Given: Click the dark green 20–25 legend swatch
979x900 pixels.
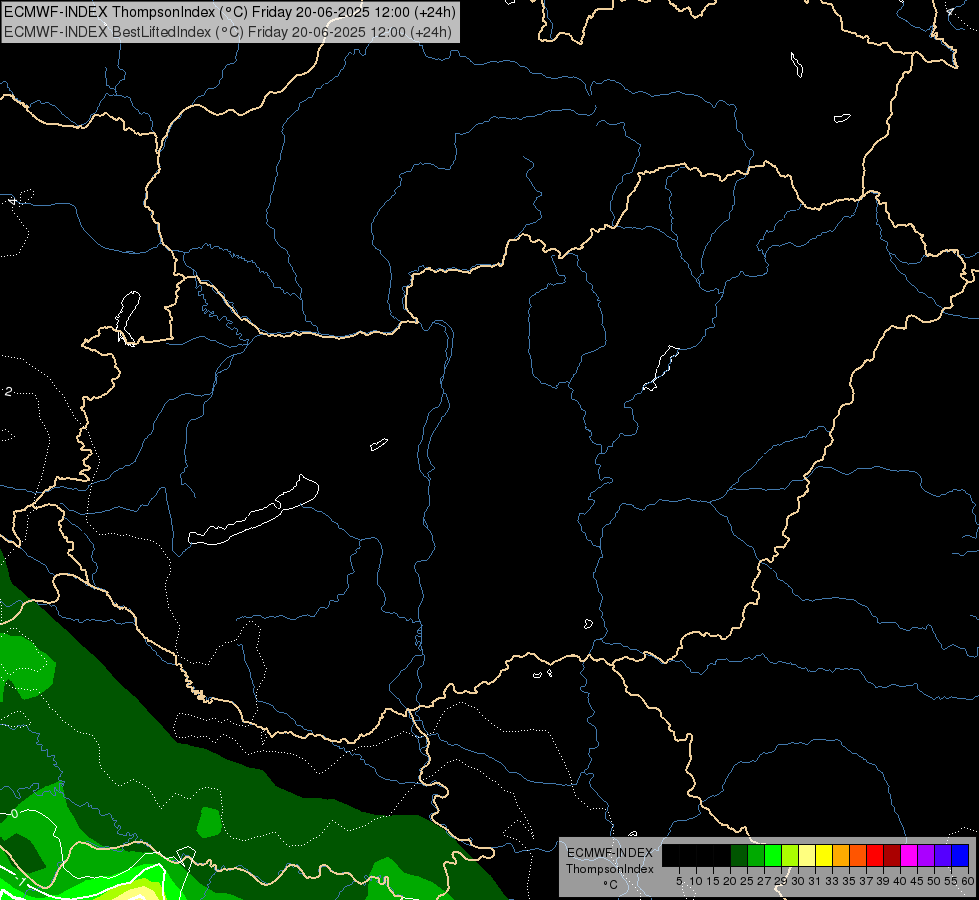Looking at the screenshot, I should pyautogui.click(x=739, y=855).
